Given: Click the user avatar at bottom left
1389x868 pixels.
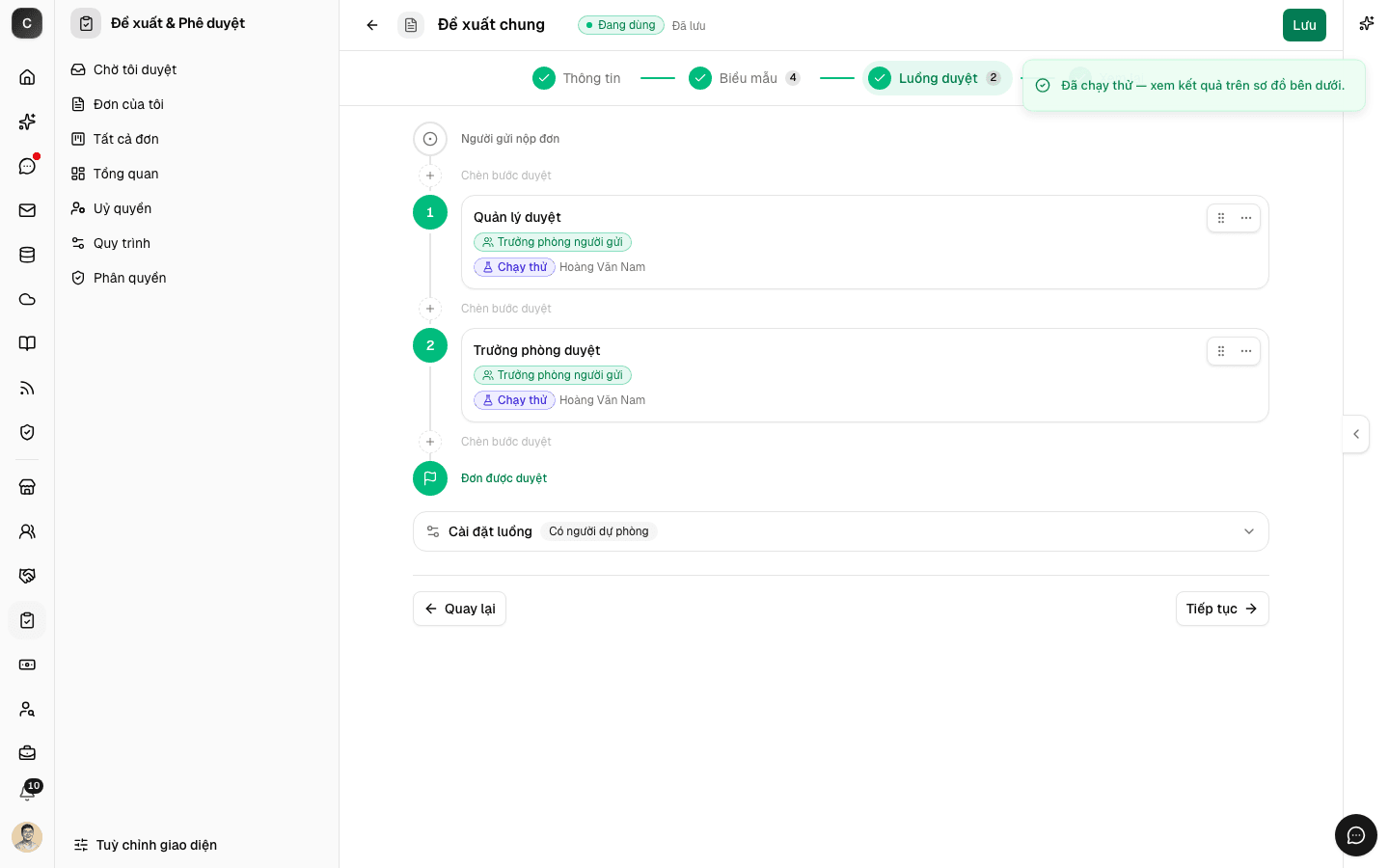Looking at the screenshot, I should coord(27,837).
